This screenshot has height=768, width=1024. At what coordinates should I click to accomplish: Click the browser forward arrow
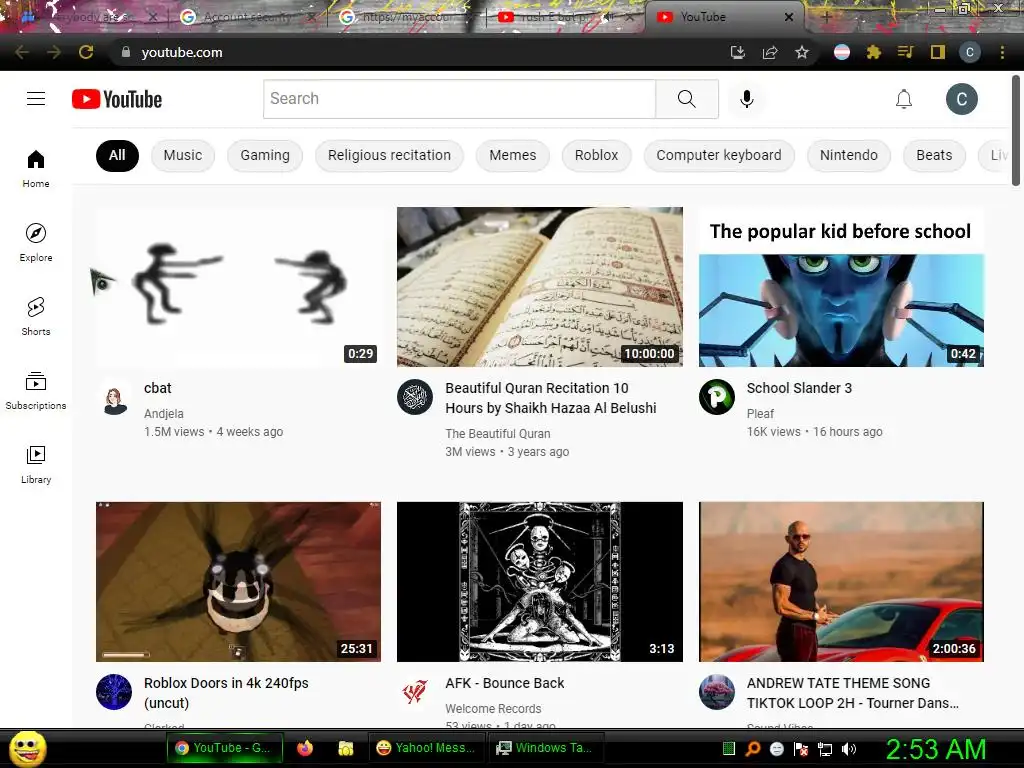(54, 52)
